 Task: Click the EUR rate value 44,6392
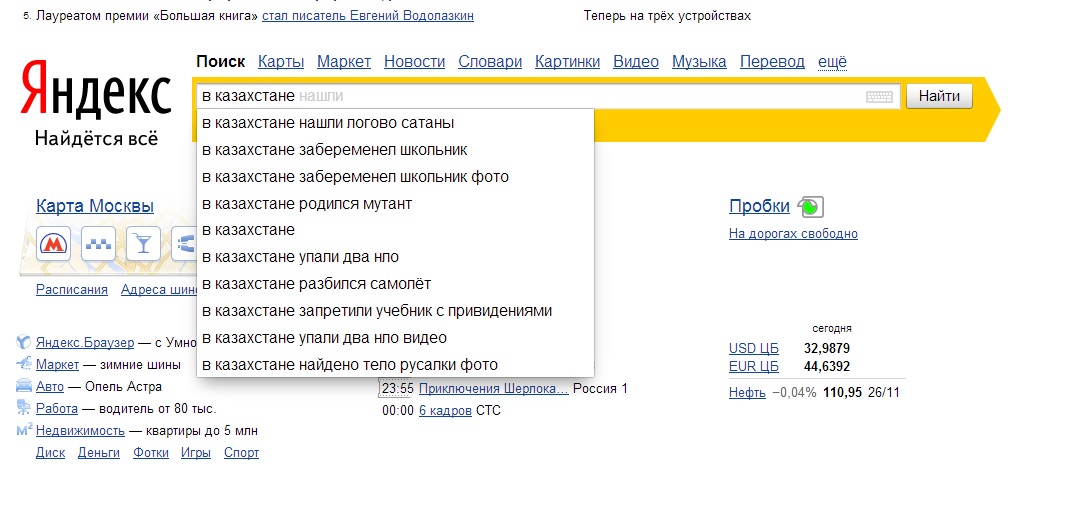[827, 366]
